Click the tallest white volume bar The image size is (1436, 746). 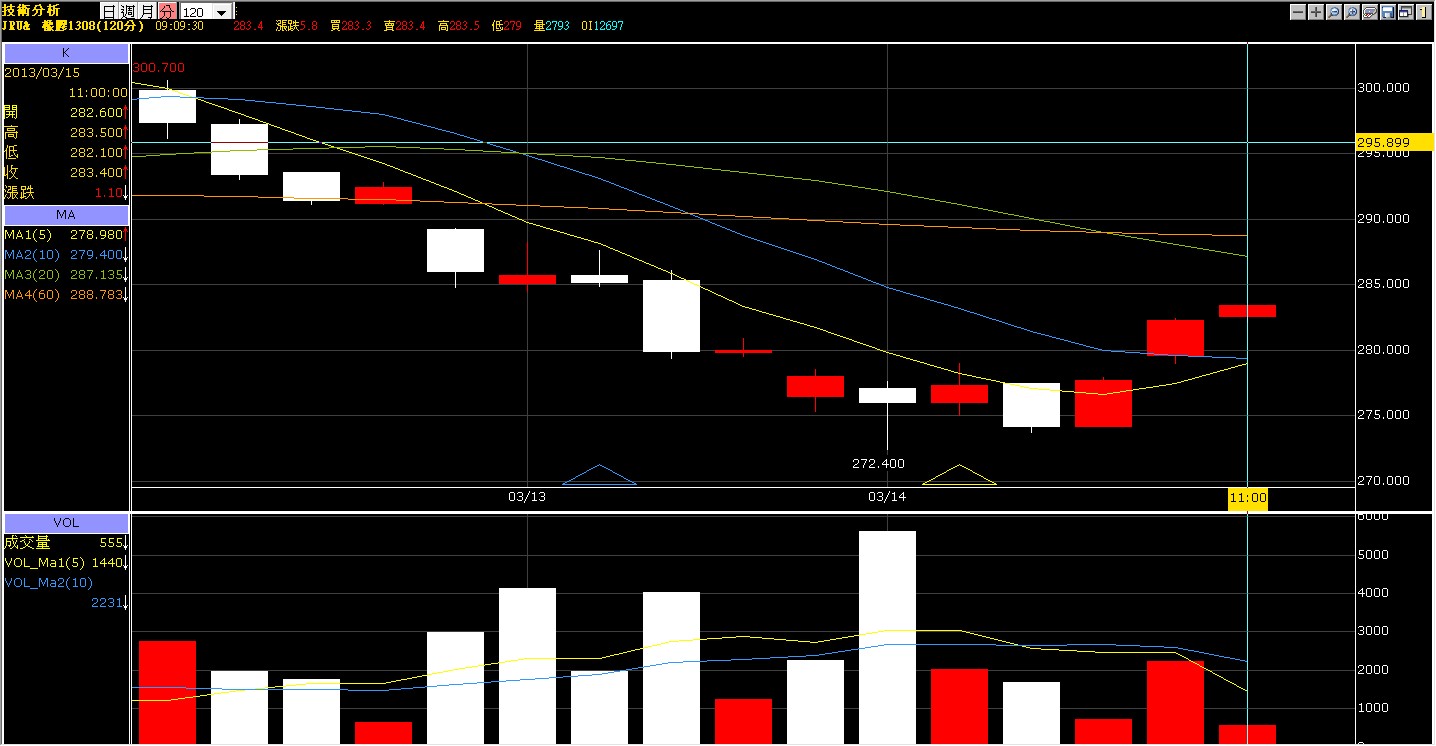coord(887,637)
